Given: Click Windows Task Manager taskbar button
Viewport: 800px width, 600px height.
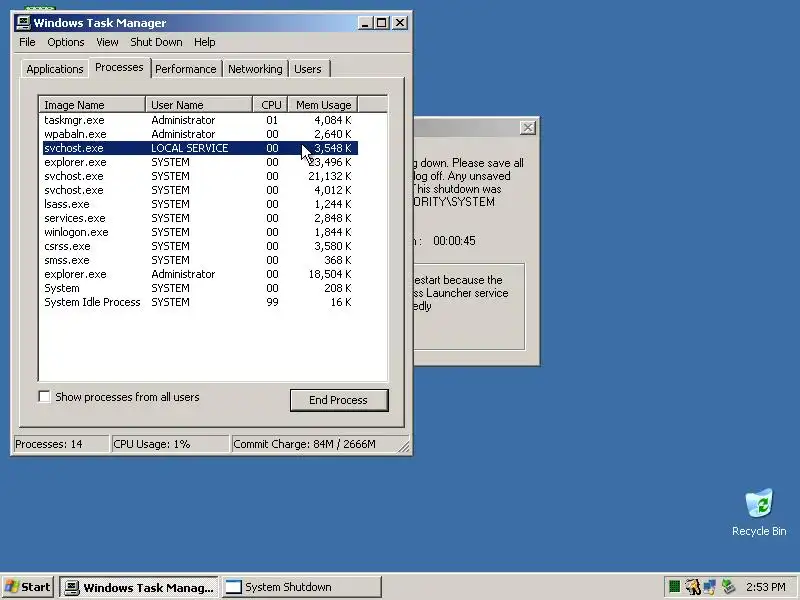Looking at the screenshot, I should (139, 587).
